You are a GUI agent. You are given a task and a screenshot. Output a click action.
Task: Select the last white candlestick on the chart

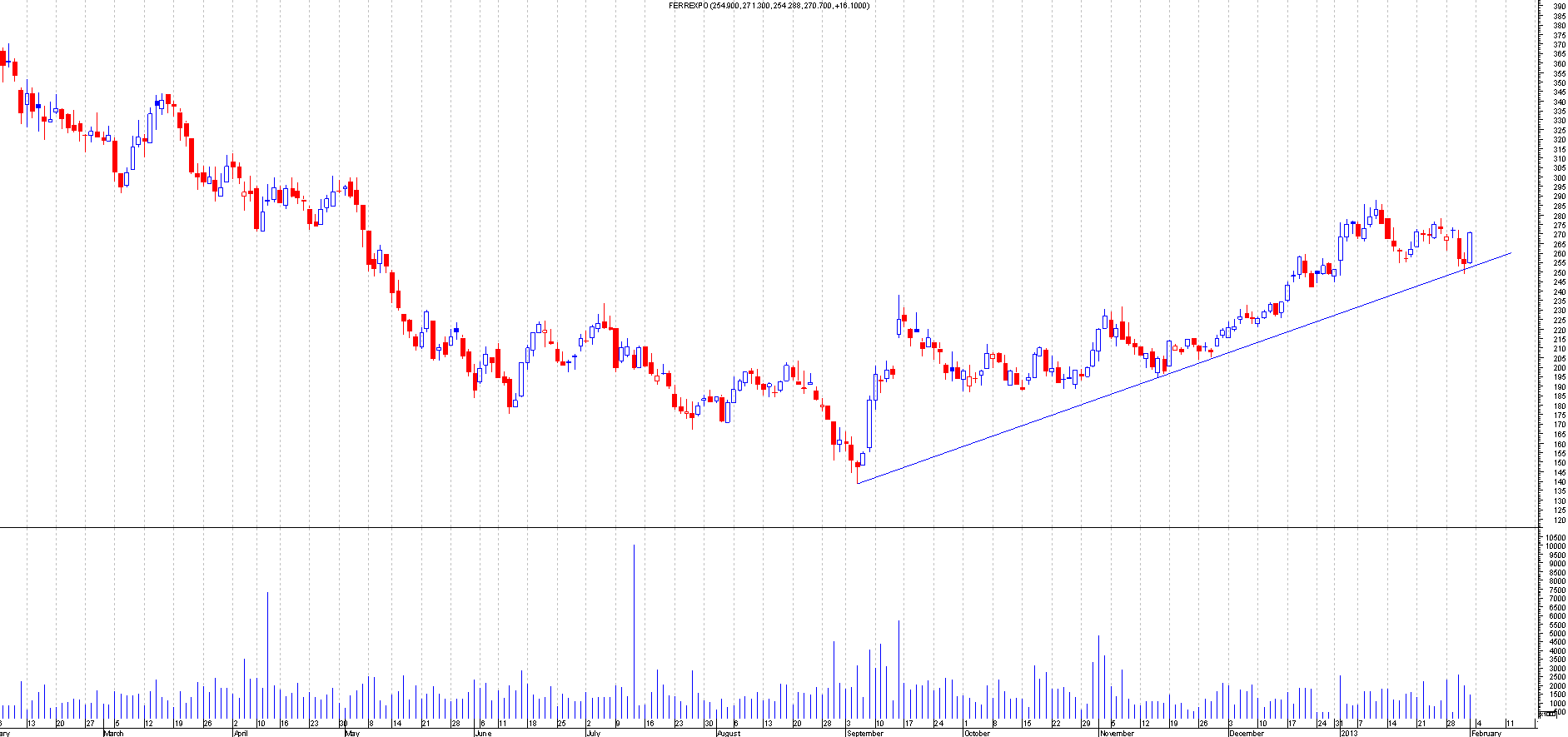[1470, 247]
